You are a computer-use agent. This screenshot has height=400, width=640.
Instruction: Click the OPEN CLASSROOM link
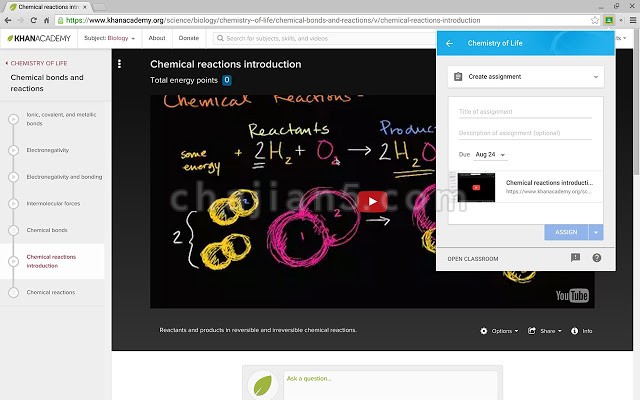[473, 259]
